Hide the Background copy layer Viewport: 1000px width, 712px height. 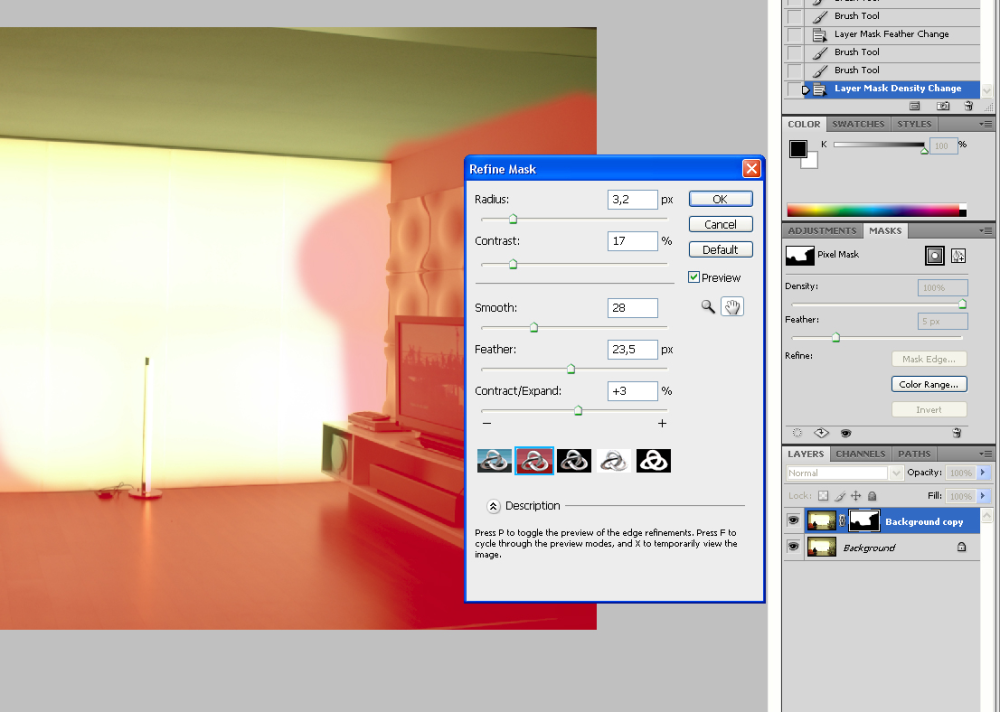click(x=793, y=521)
